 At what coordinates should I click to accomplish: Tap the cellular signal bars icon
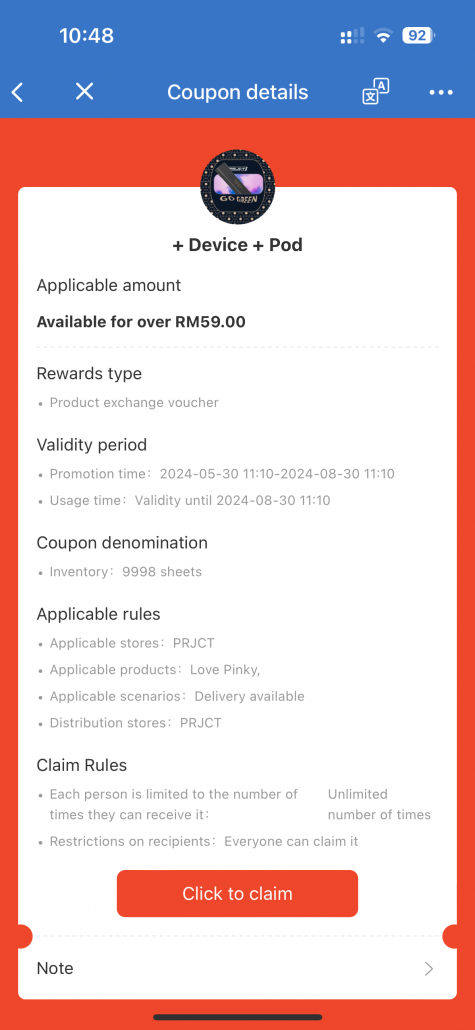(x=353, y=37)
